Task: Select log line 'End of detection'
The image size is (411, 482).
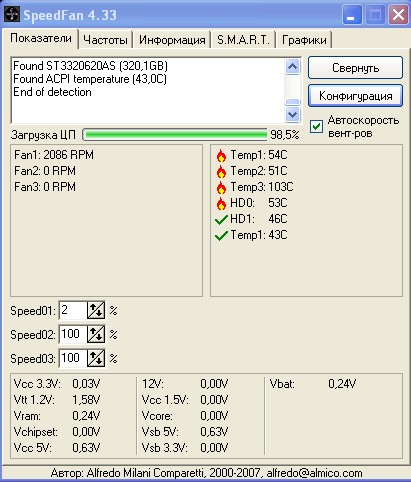Action: (x=52, y=92)
